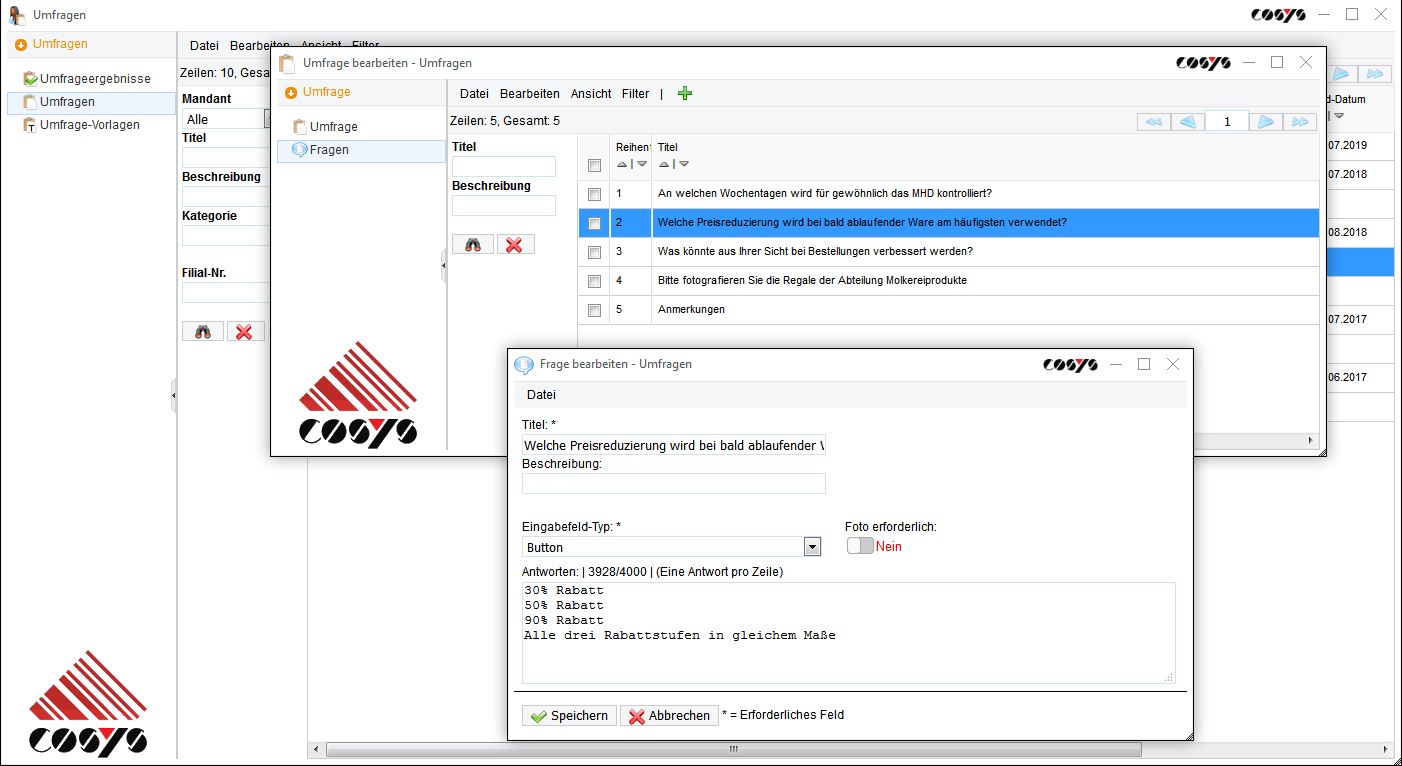Click the orange arrow beside the Umfrage header
This screenshot has width=1402, height=766.
[291, 92]
